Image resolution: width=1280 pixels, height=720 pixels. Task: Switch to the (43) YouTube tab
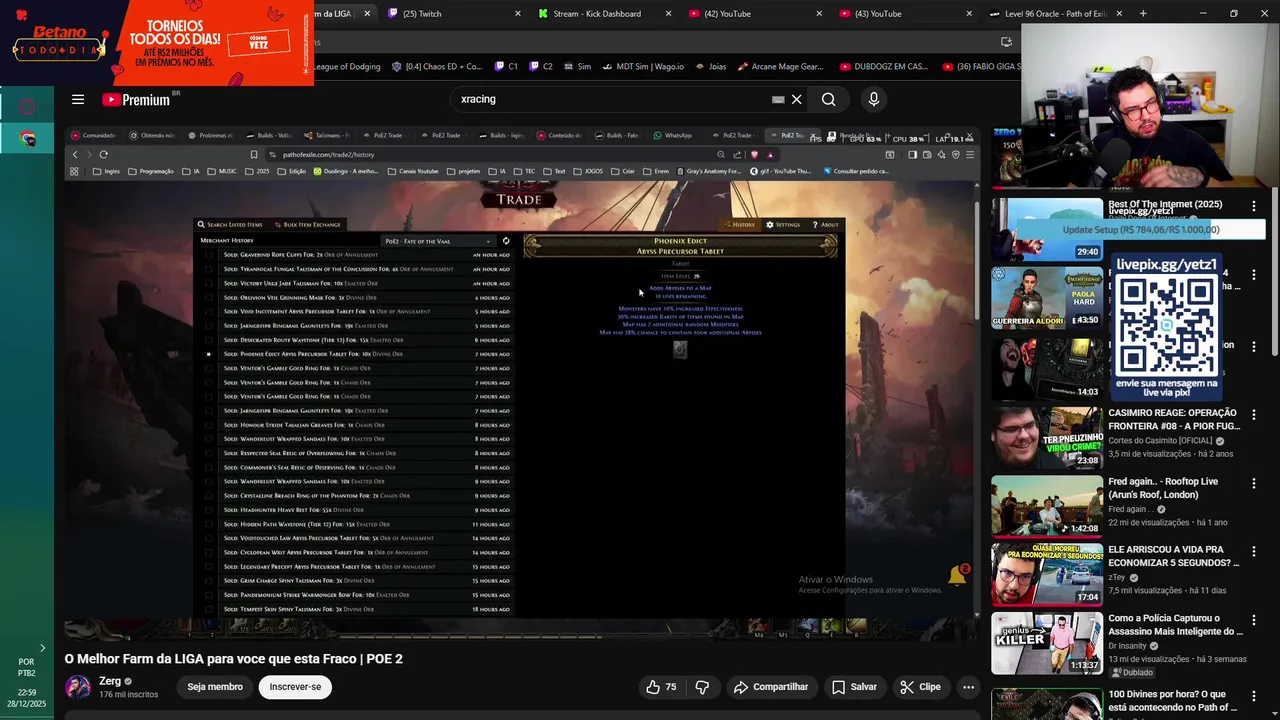(x=905, y=14)
